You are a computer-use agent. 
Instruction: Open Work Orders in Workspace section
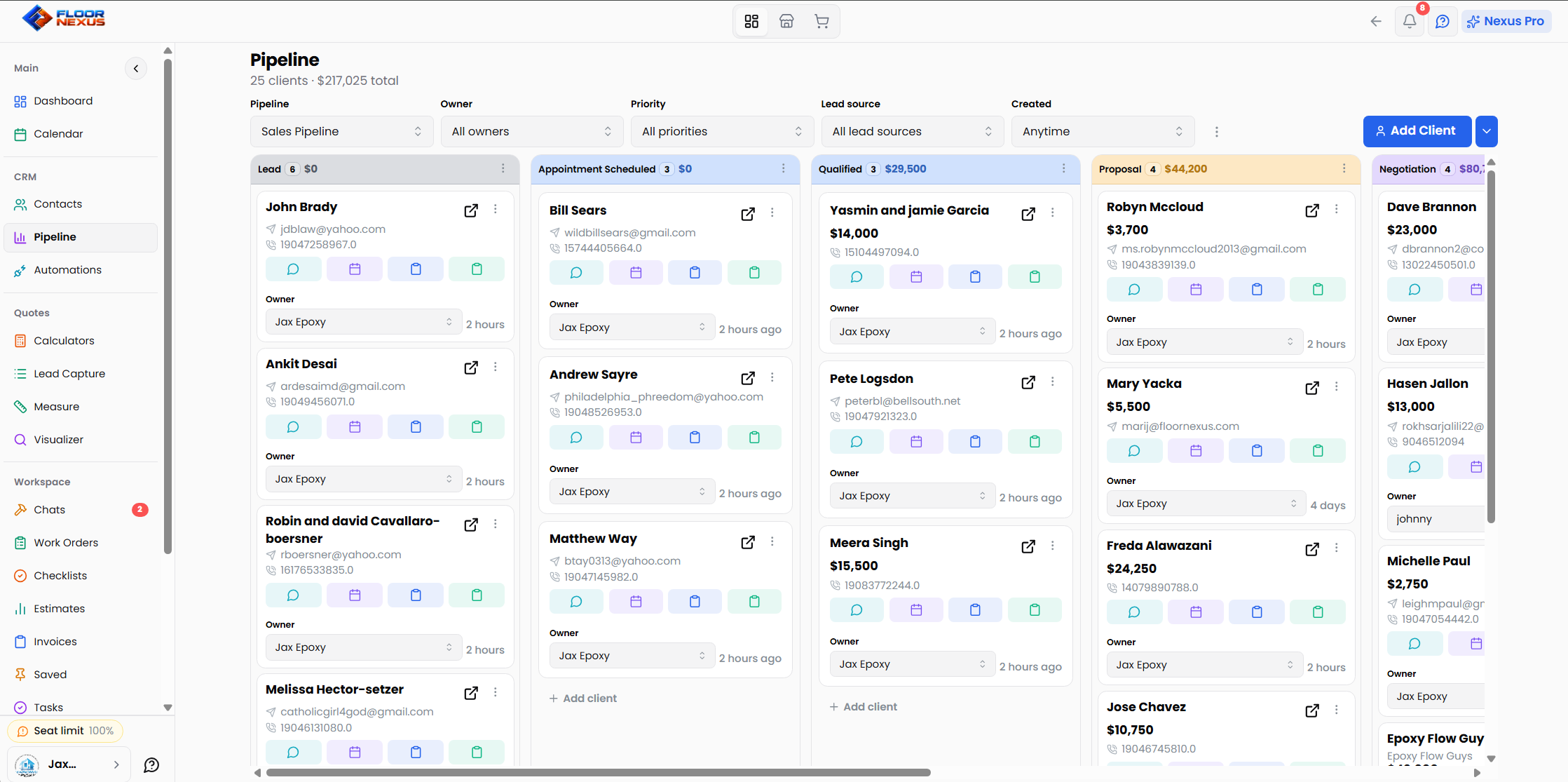(x=81, y=543)
